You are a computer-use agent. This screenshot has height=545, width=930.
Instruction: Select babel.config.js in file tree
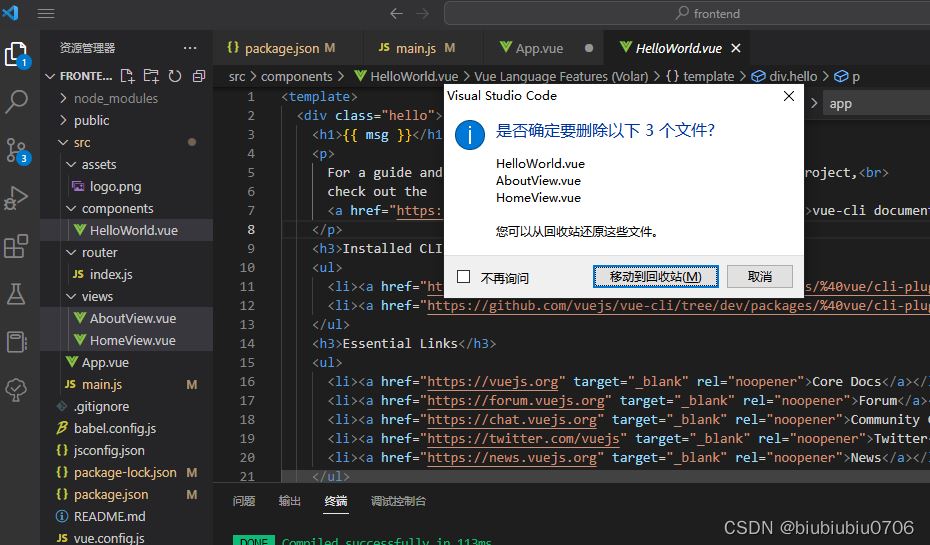pos(114,428)
